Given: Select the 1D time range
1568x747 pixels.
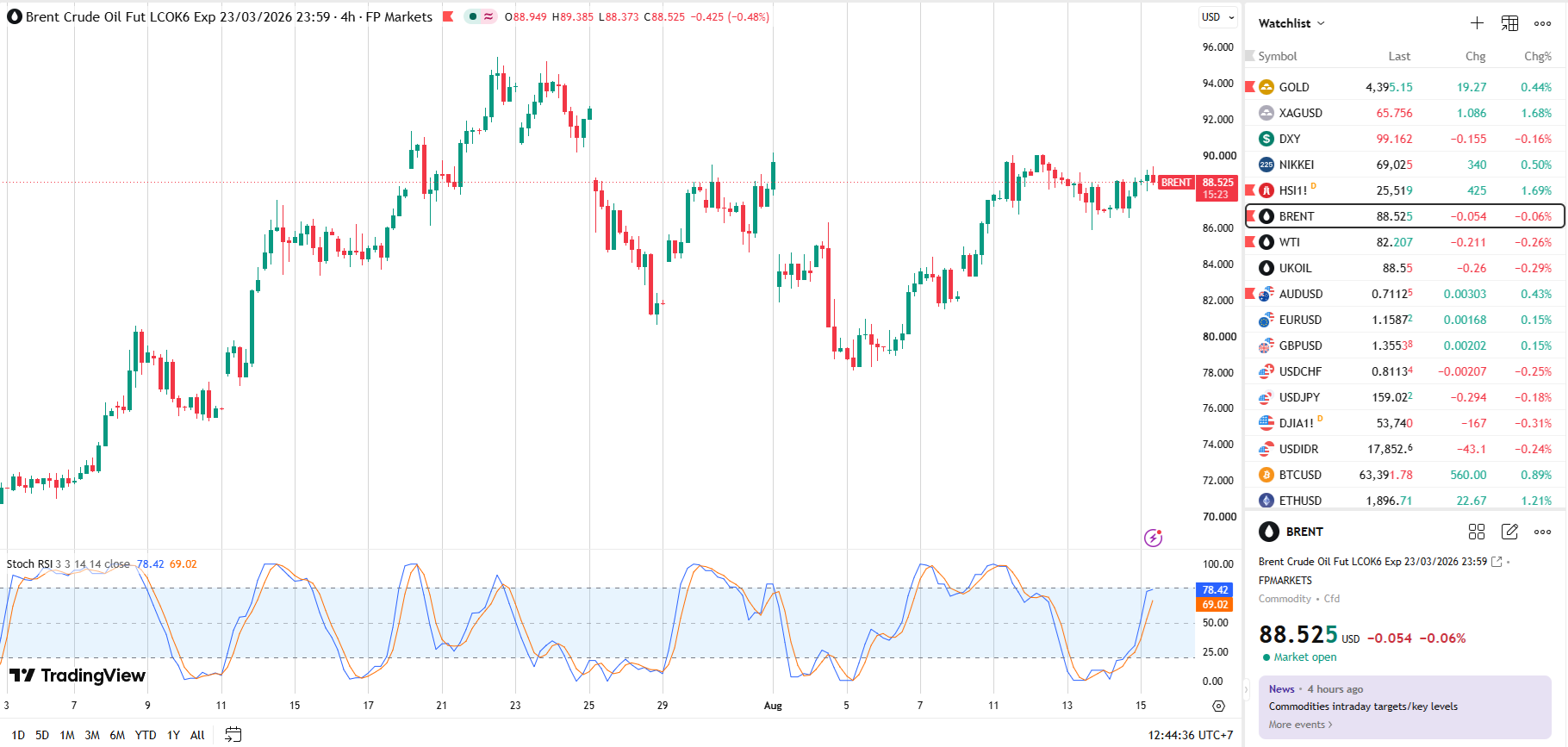Looking at the screenshot, I should 18,735.
